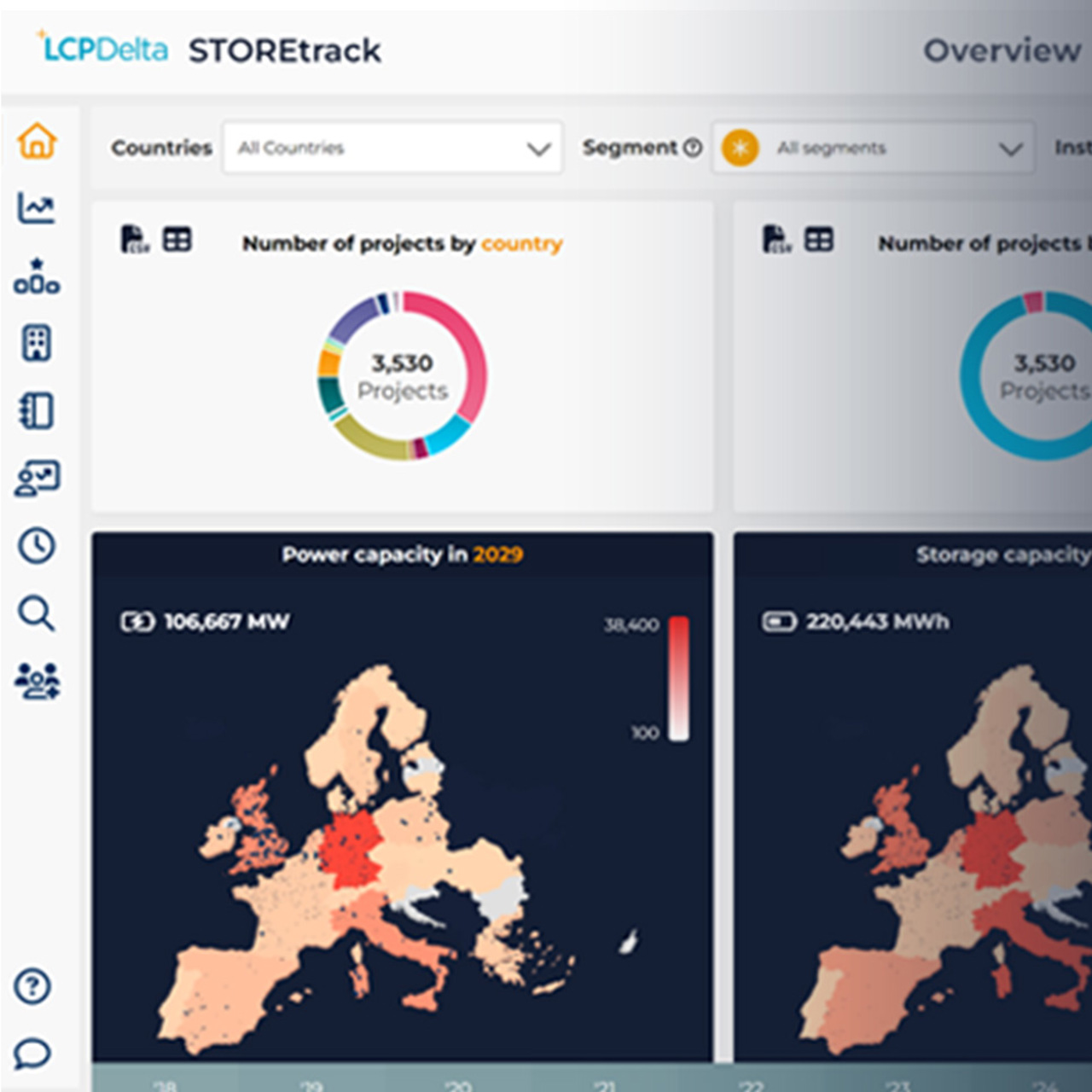1092x1092 pixels.
Task: Open the rankings podium-with-star icon in the sidebar
Action: click(x=37, y=276)
